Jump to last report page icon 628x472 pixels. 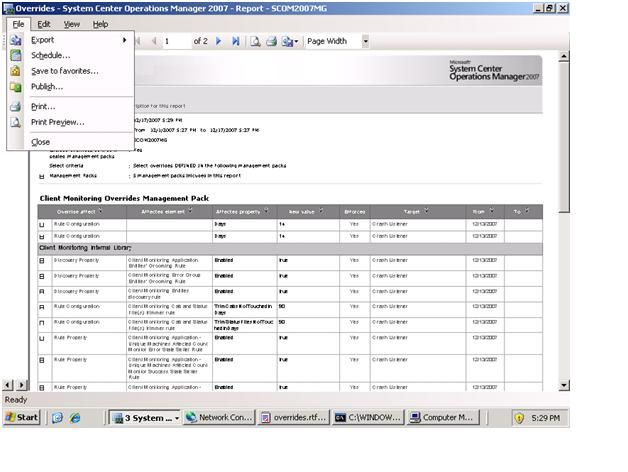[236, 41]
